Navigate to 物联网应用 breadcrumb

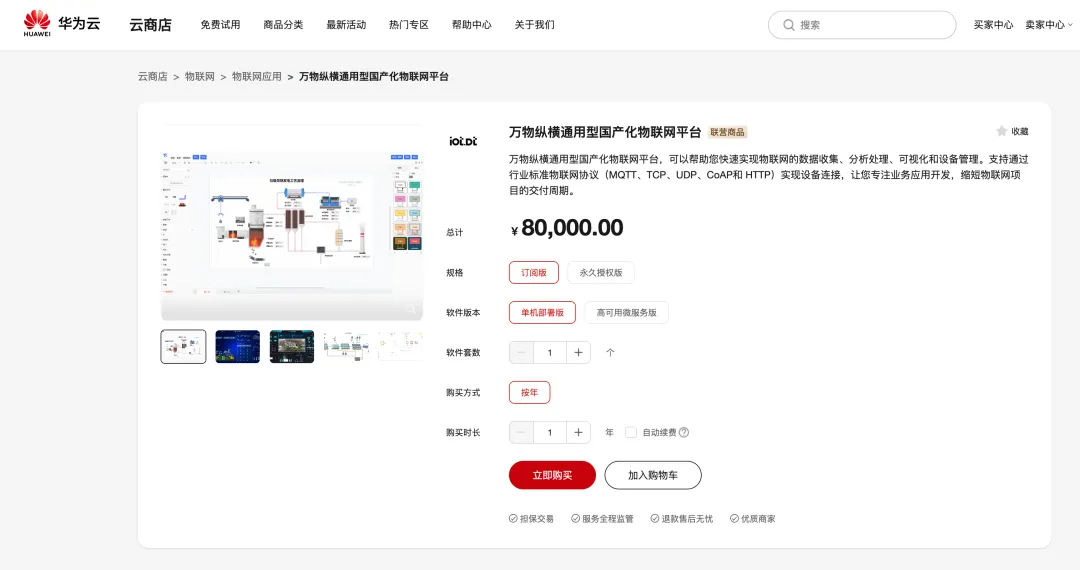[256, 76]
